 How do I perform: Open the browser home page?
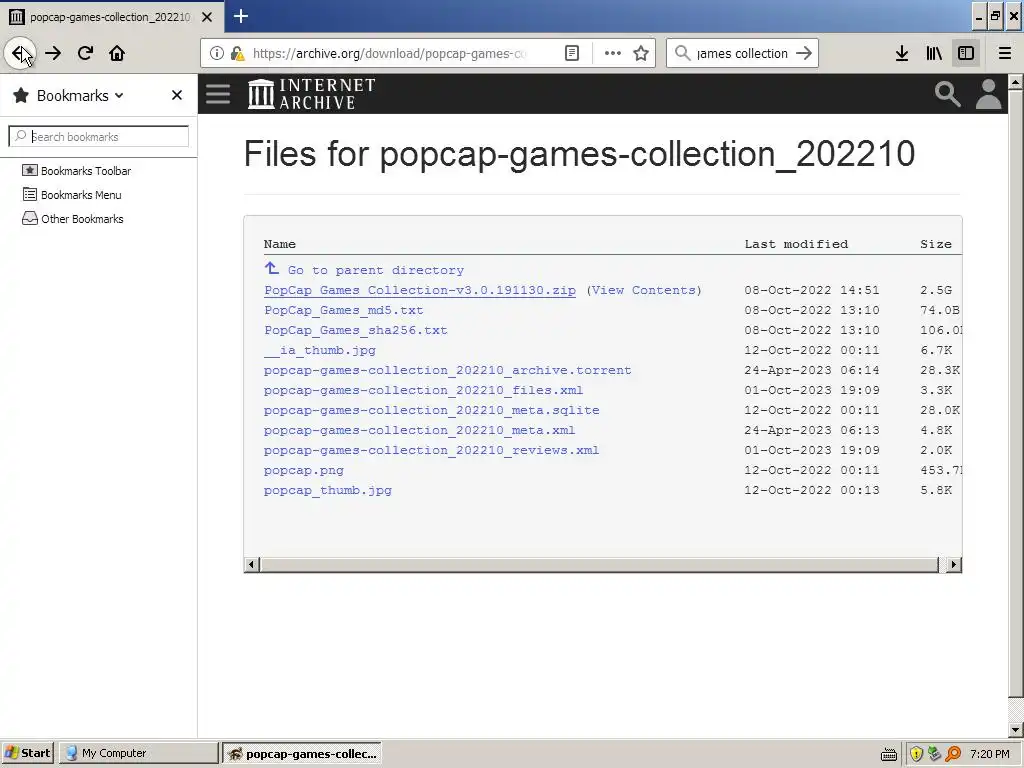117,53
